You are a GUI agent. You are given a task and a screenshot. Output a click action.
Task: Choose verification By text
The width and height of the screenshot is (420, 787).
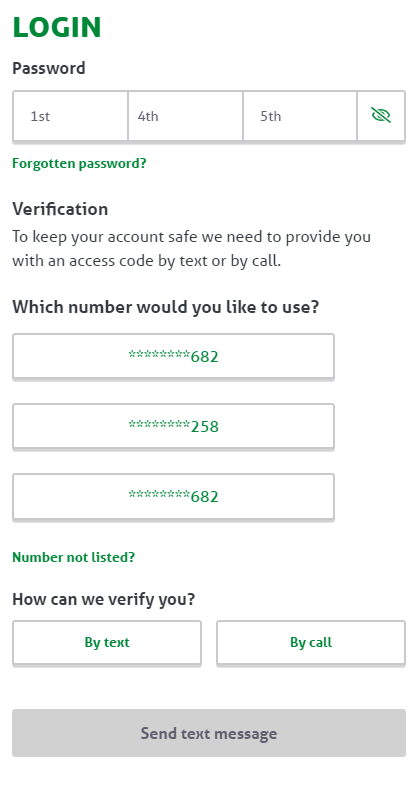(107, 642)
